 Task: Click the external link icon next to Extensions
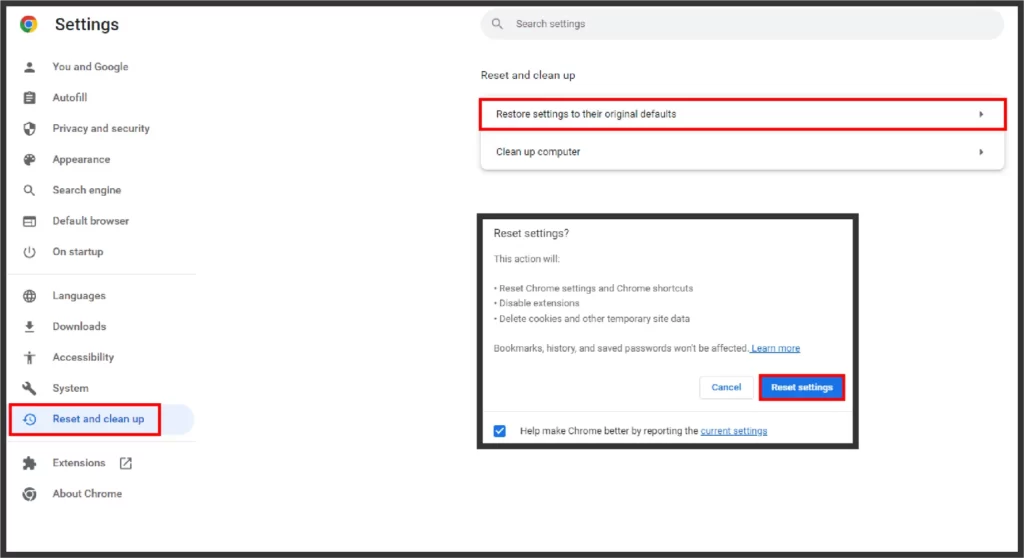[x=125, y=463]
